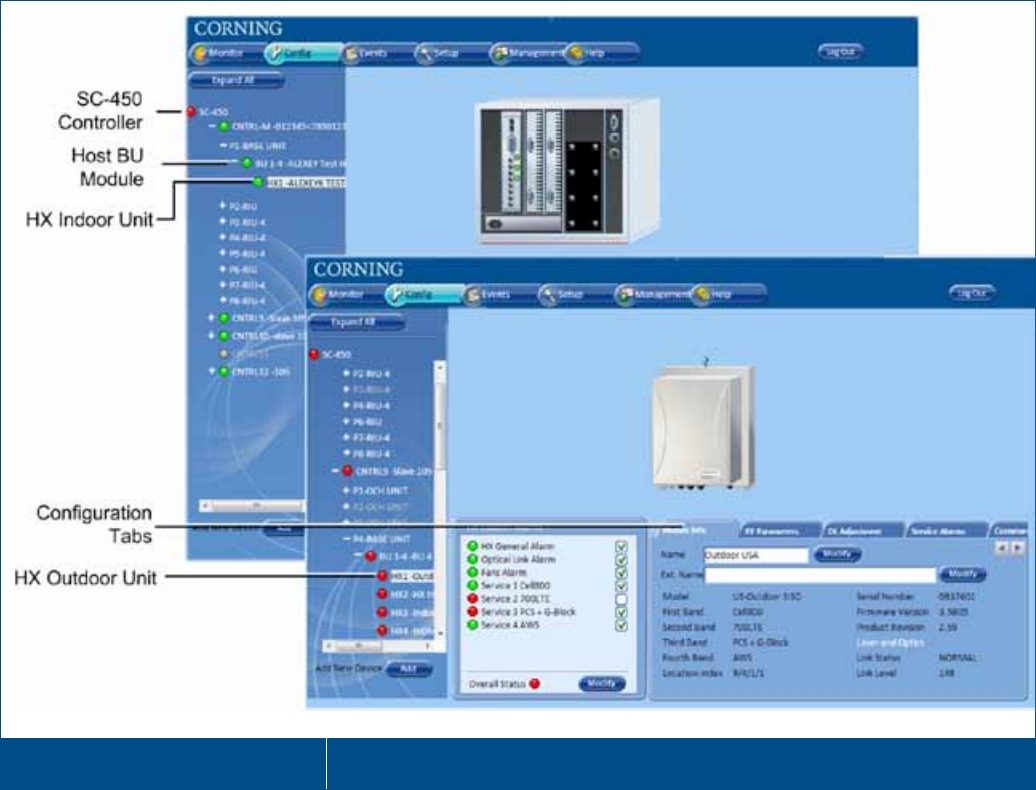Click Events icon in back window

(x=352, y=53)
